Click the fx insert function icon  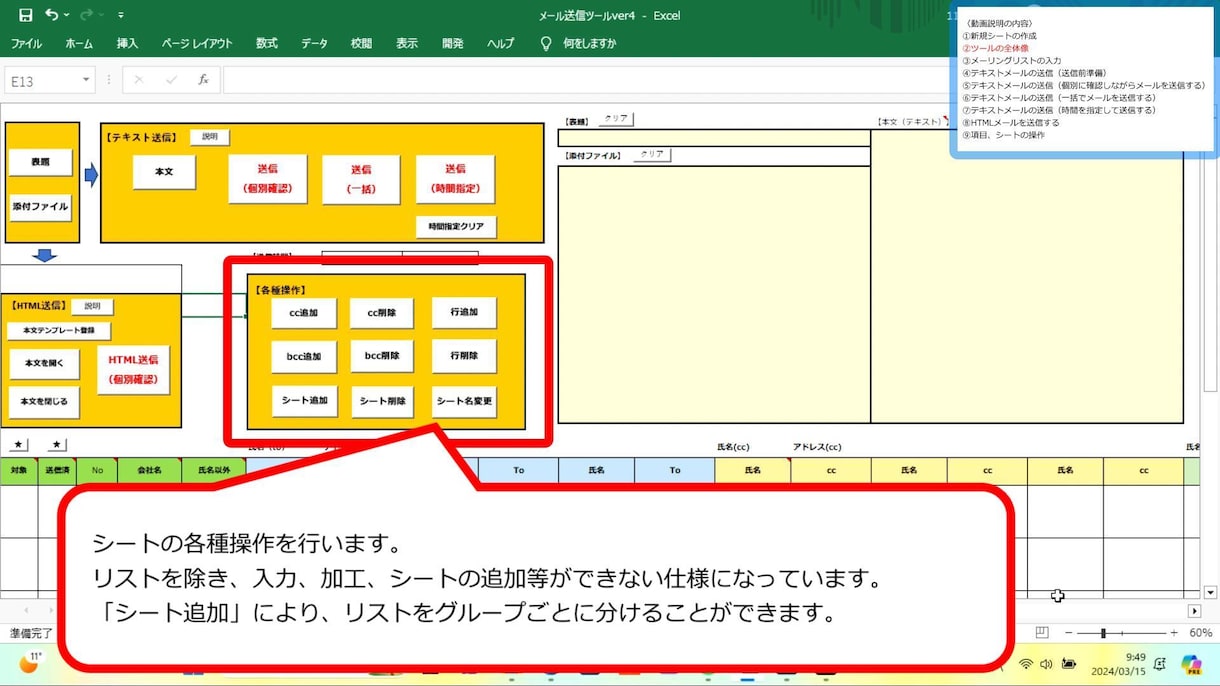tap(203, 80)
